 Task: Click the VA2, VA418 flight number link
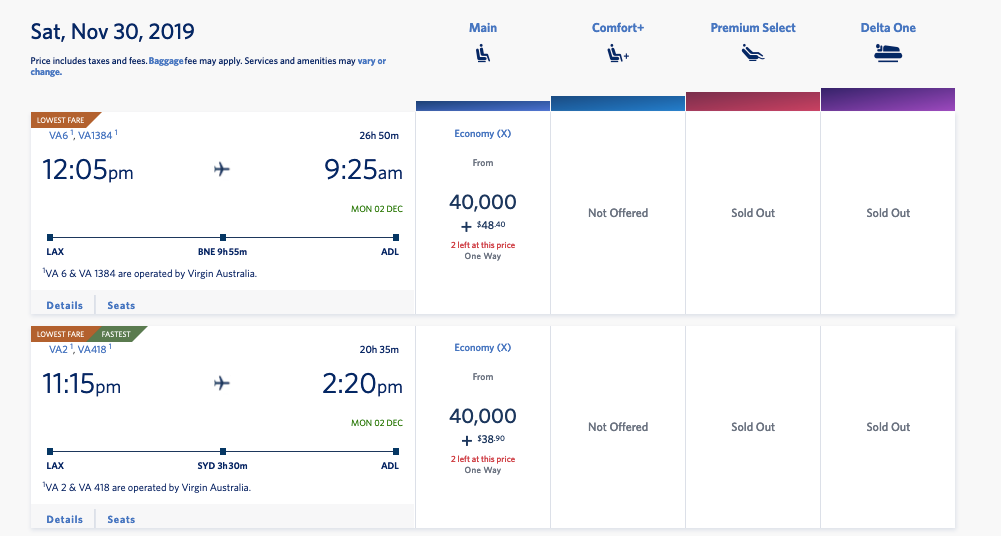[x=81, y=349]
